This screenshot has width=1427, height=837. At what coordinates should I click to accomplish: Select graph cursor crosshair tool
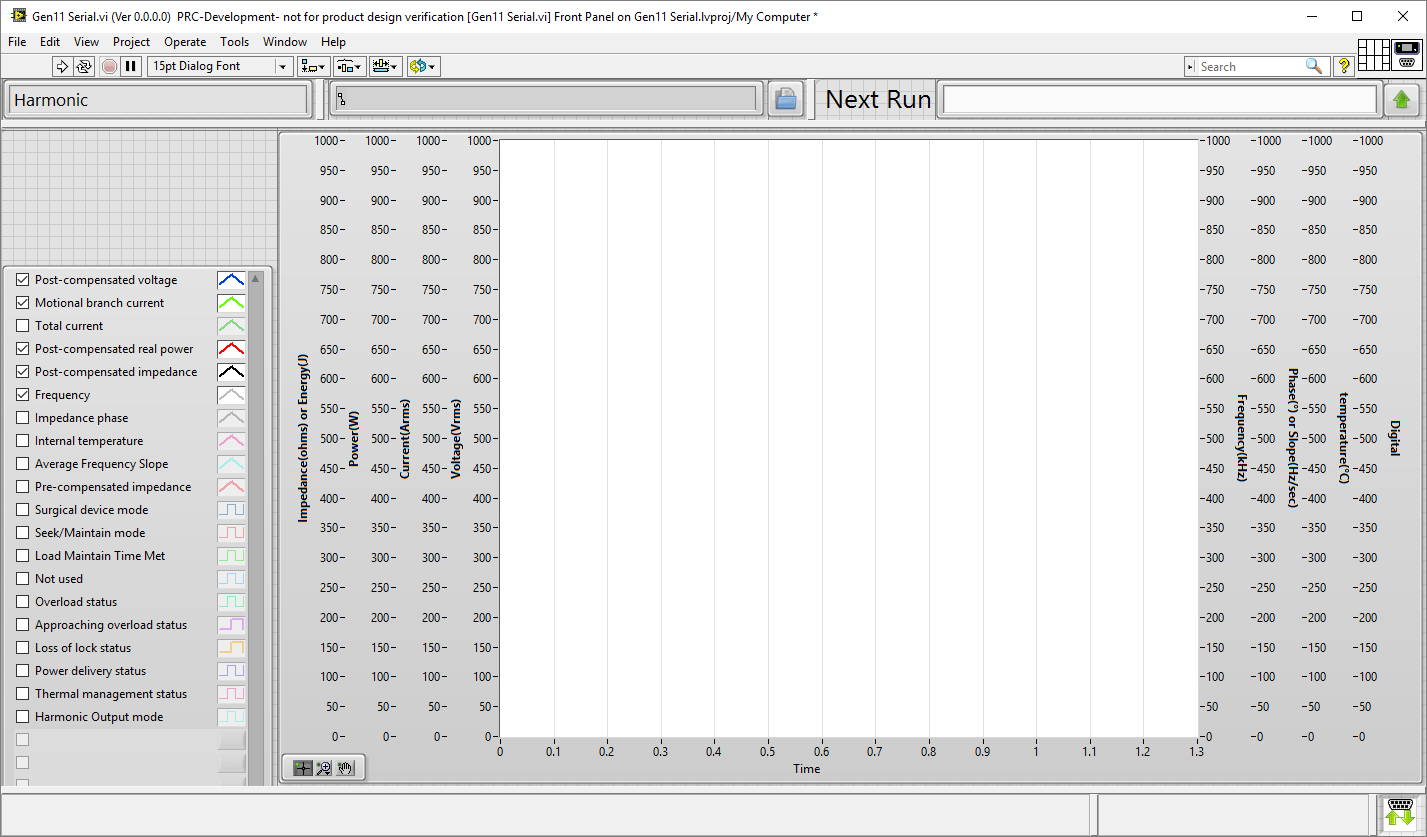tap(303, 768)
